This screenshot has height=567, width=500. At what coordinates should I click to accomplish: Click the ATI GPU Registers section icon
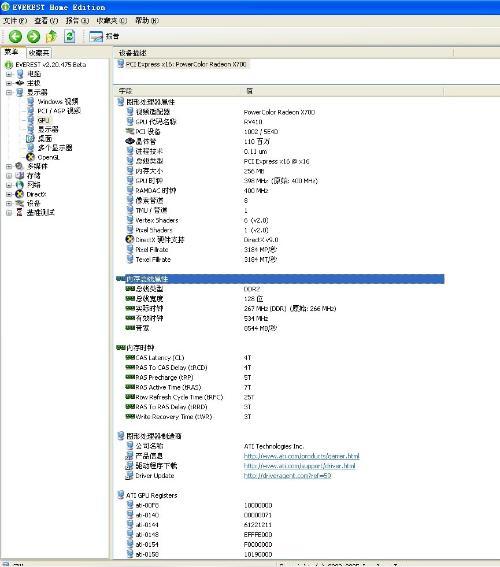[x=121, y=495]
